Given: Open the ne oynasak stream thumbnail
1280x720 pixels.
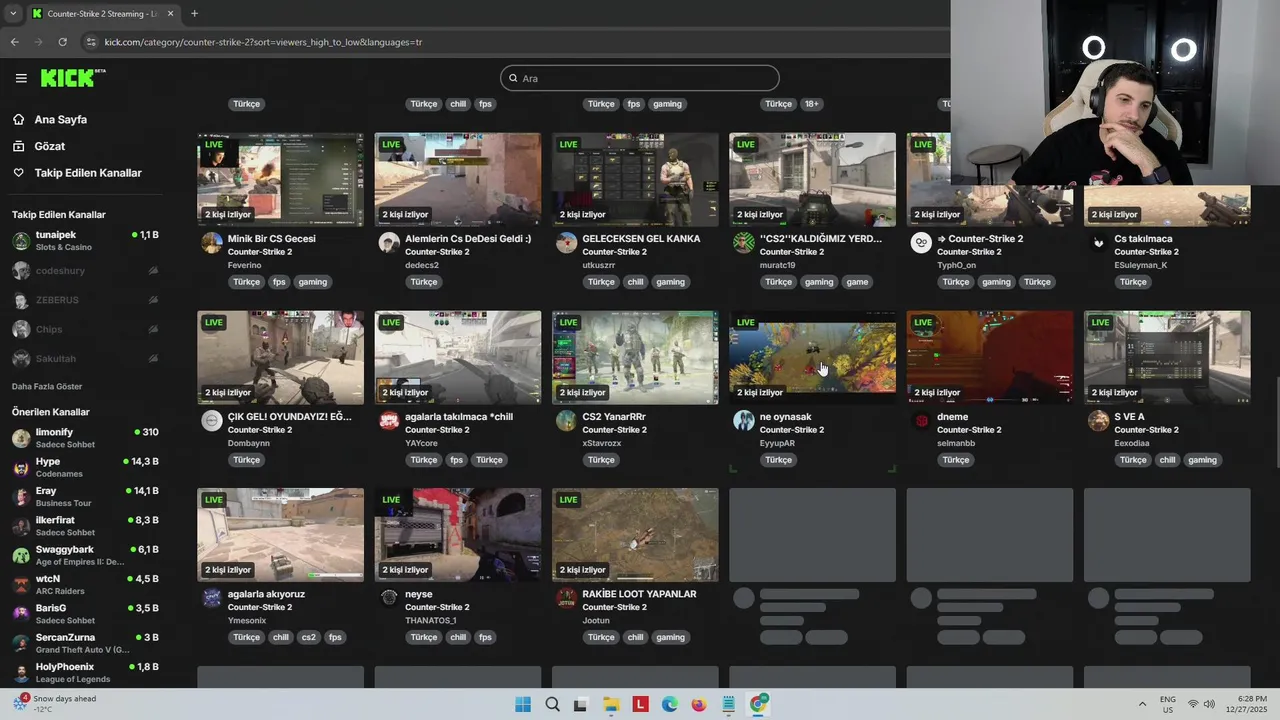Looking at the screenshot, I should coord(812,357).
